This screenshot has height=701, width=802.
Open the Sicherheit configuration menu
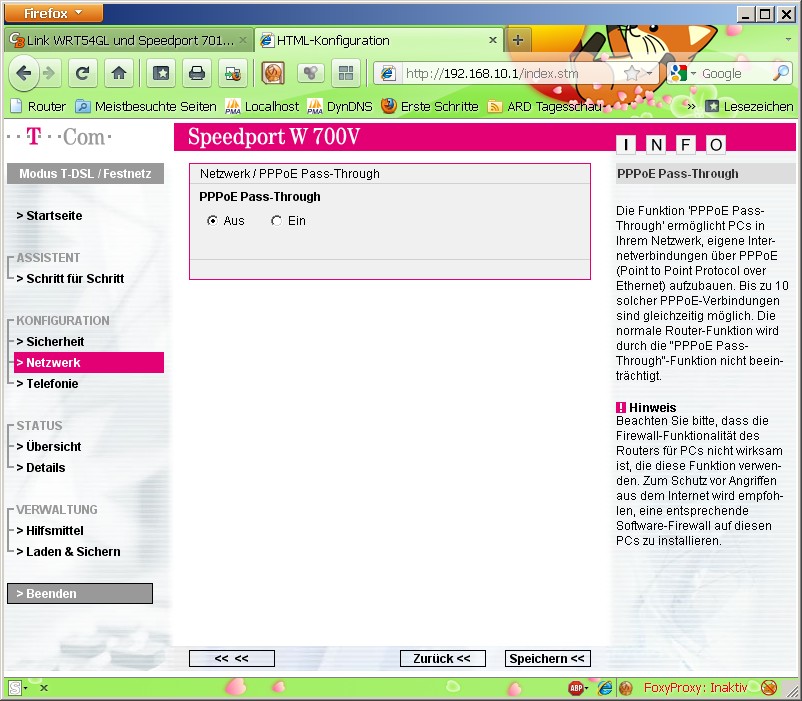pos(50,342)
